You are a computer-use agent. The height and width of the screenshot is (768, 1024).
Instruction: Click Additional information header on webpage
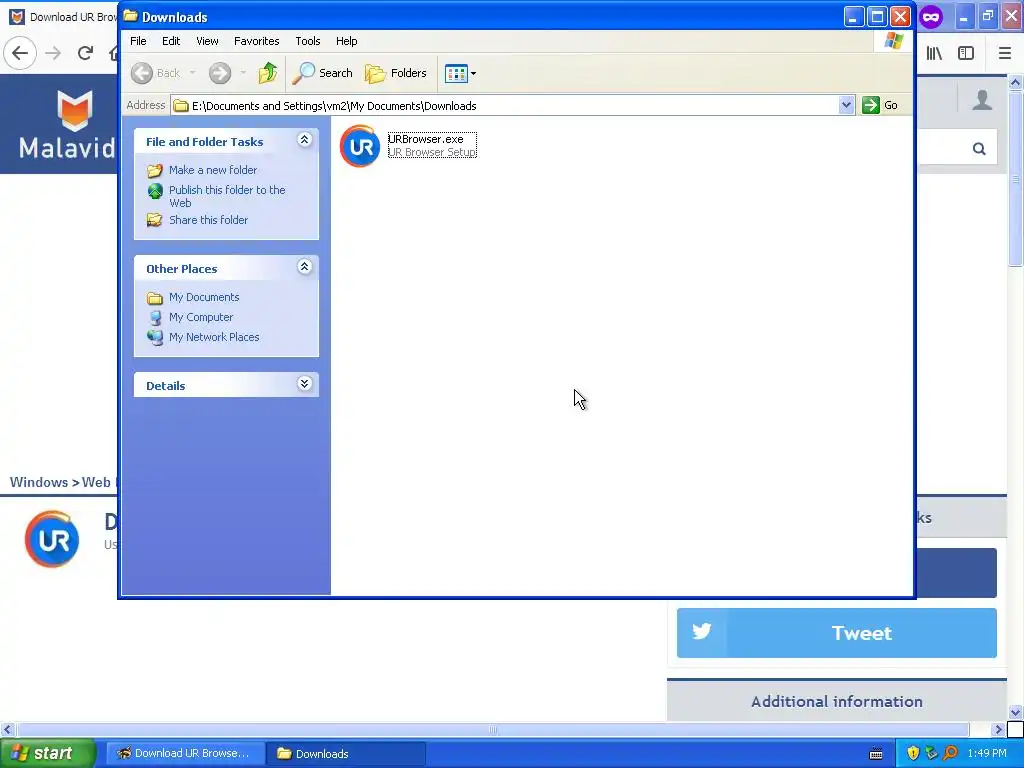point(837,701)
